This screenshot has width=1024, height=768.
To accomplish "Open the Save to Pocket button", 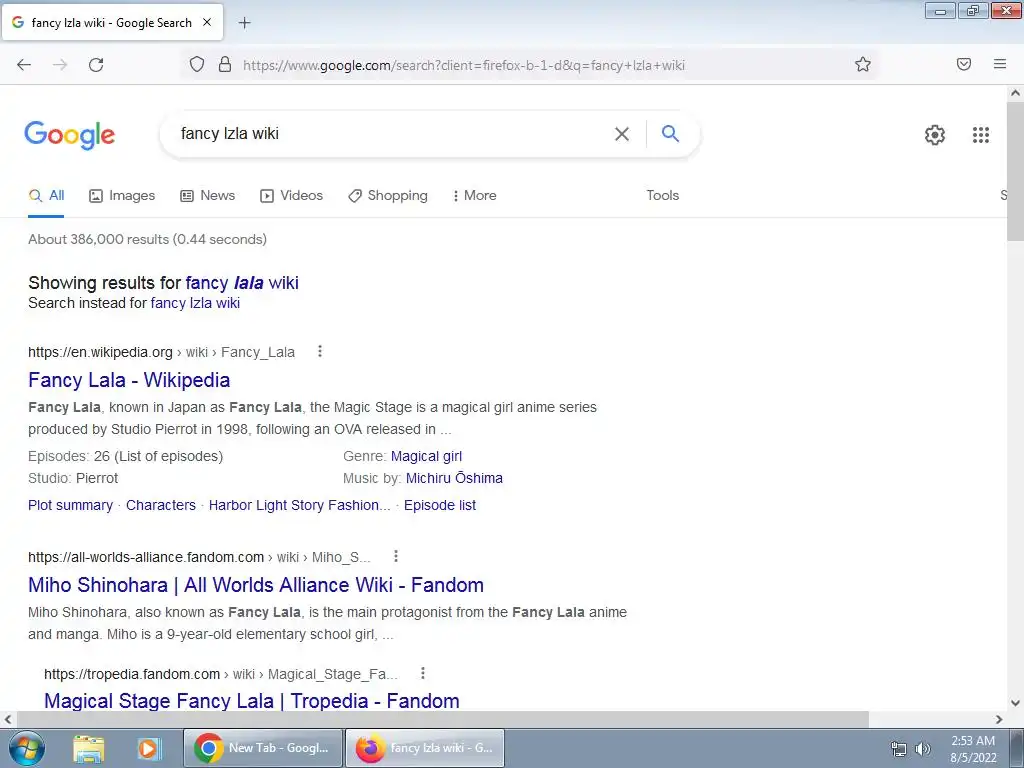I will [964, 64].
